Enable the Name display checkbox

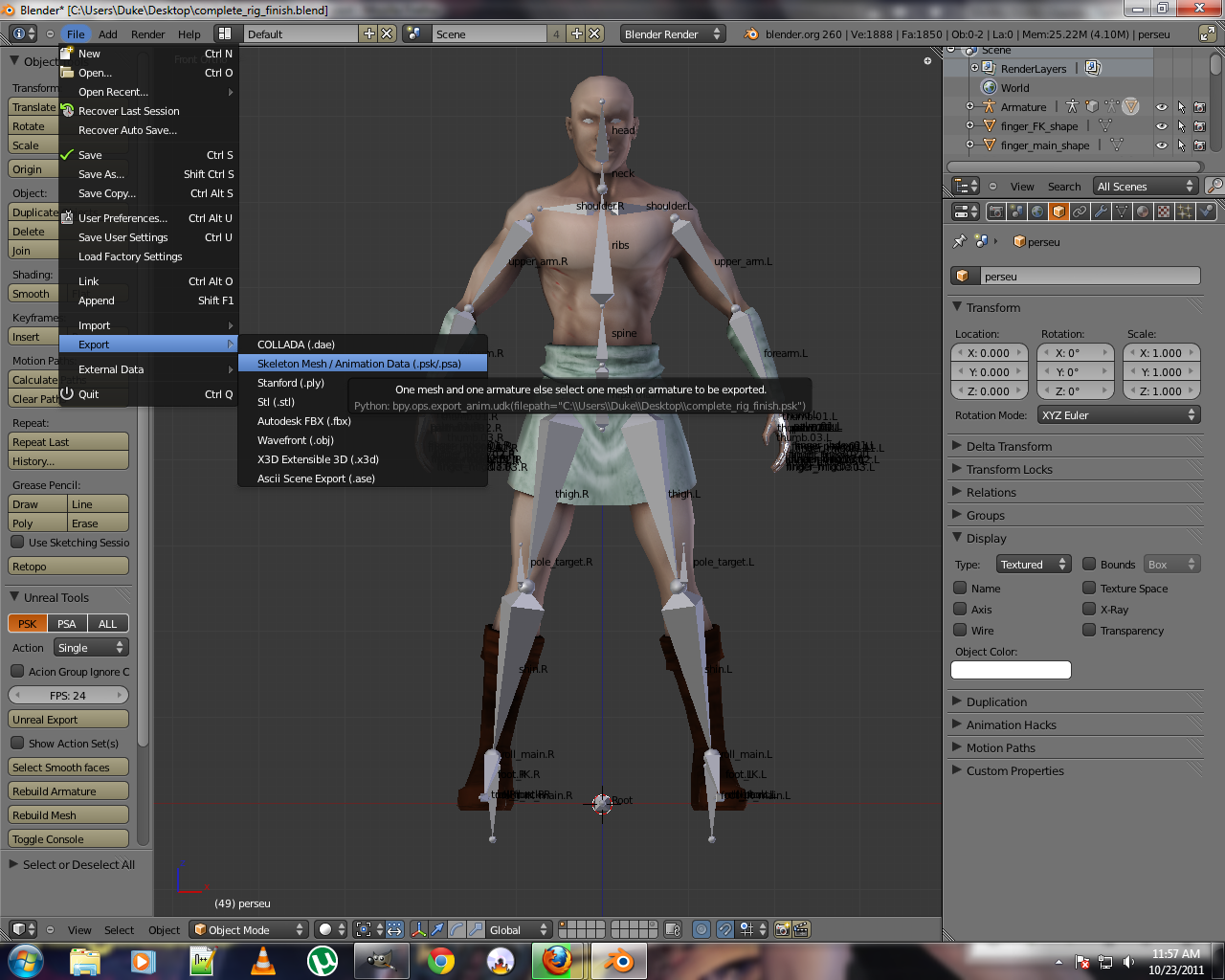(960, 588)
